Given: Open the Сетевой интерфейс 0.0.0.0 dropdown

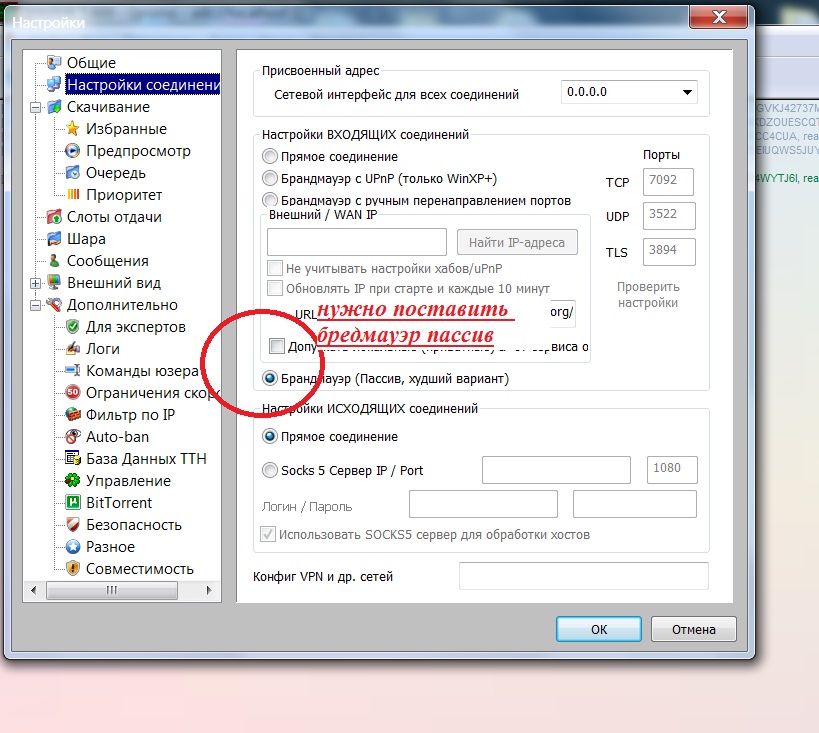Looking at the screenshot, I should [629, 93].
